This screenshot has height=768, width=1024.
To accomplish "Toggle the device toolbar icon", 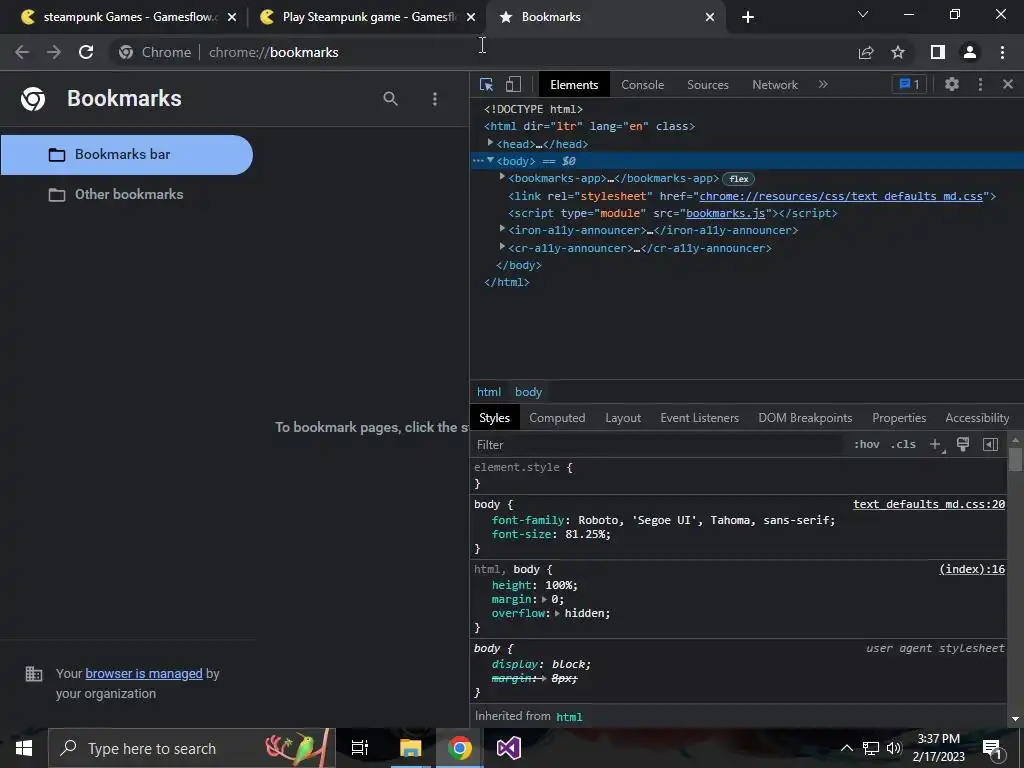I will point(513,84).
